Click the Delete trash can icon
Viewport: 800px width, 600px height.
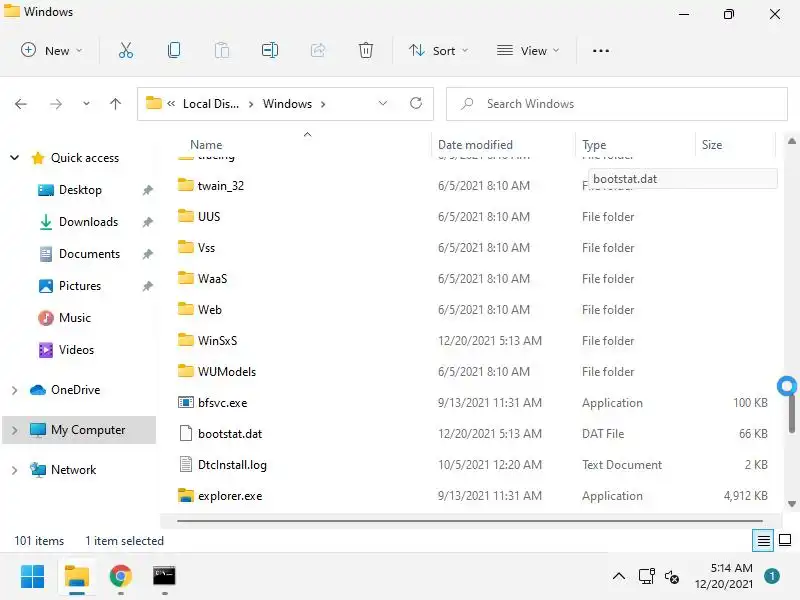point(366,51)
